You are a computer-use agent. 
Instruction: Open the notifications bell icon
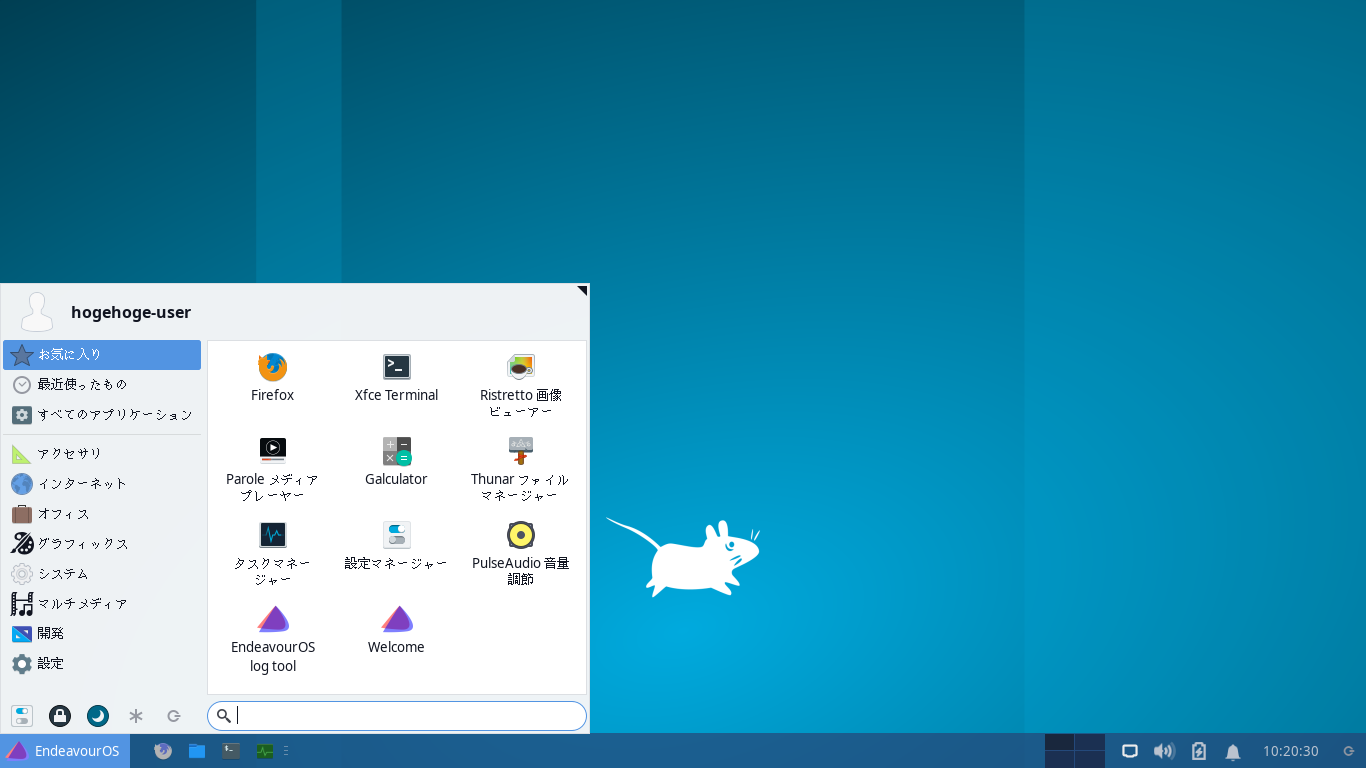(x=1233, y=751)
